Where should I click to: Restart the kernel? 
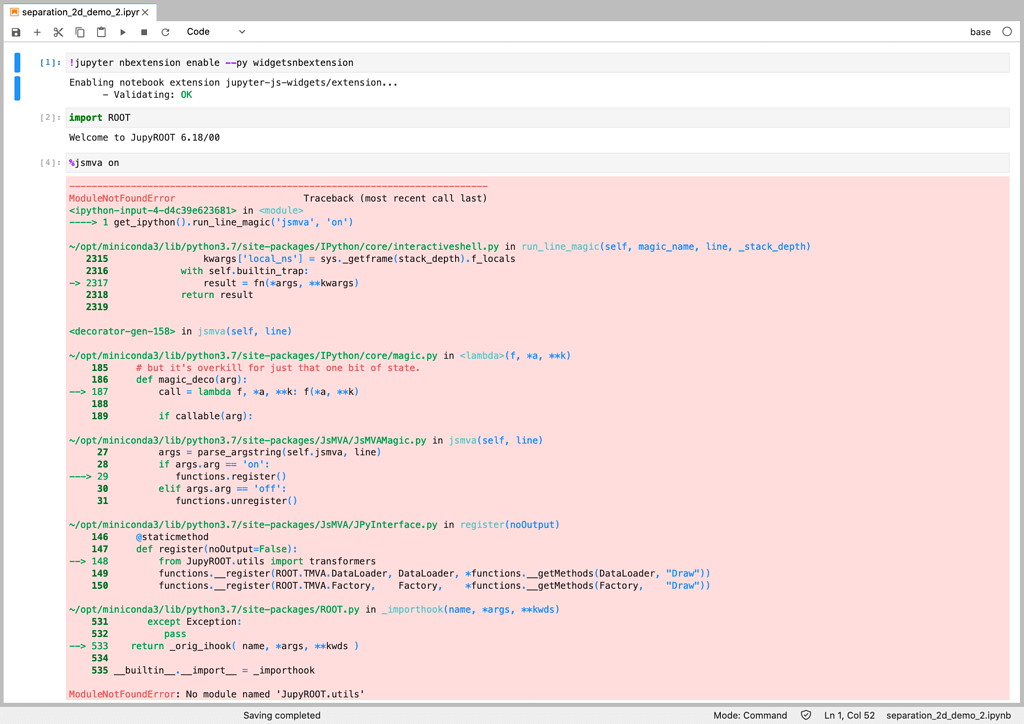165,31
